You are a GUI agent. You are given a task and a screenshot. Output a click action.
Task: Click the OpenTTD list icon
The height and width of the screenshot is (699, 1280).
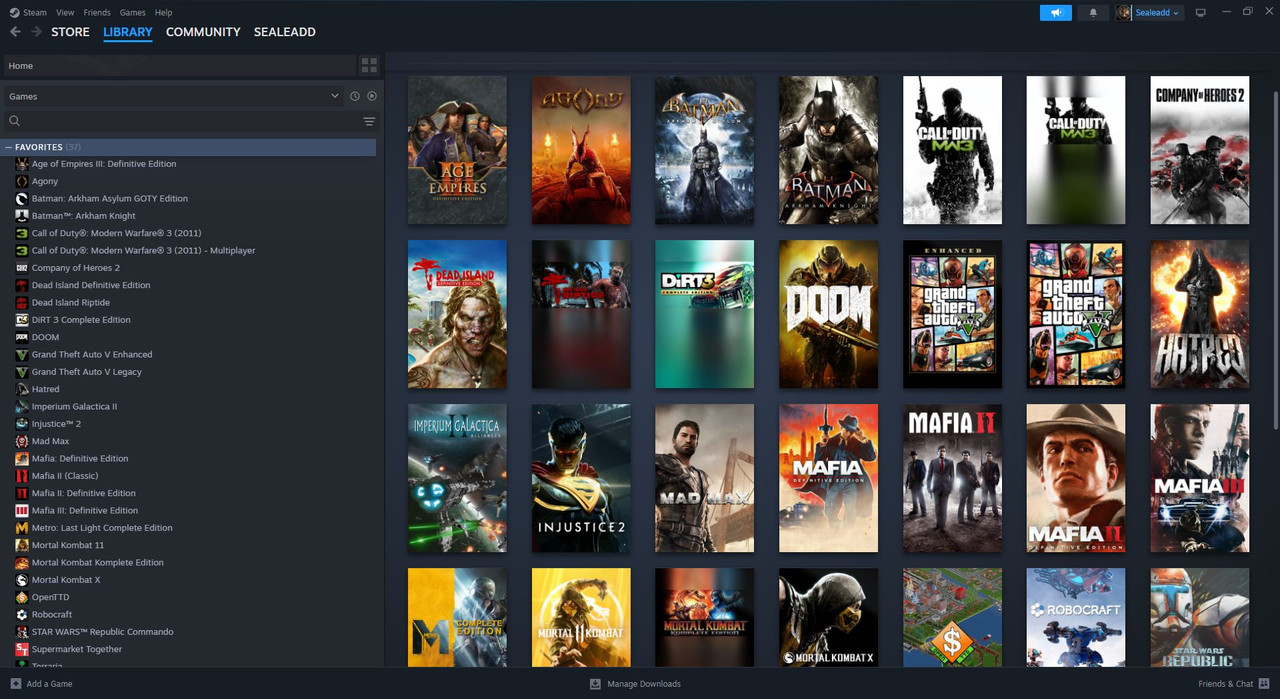[x=22, y=597]
